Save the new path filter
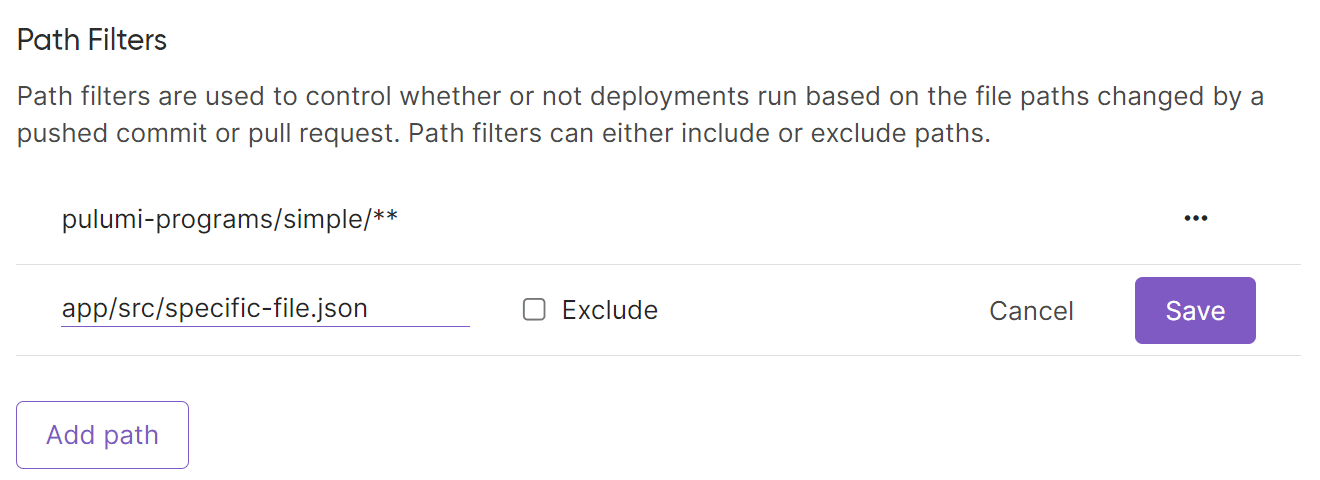 click(x=1195, y=310)
